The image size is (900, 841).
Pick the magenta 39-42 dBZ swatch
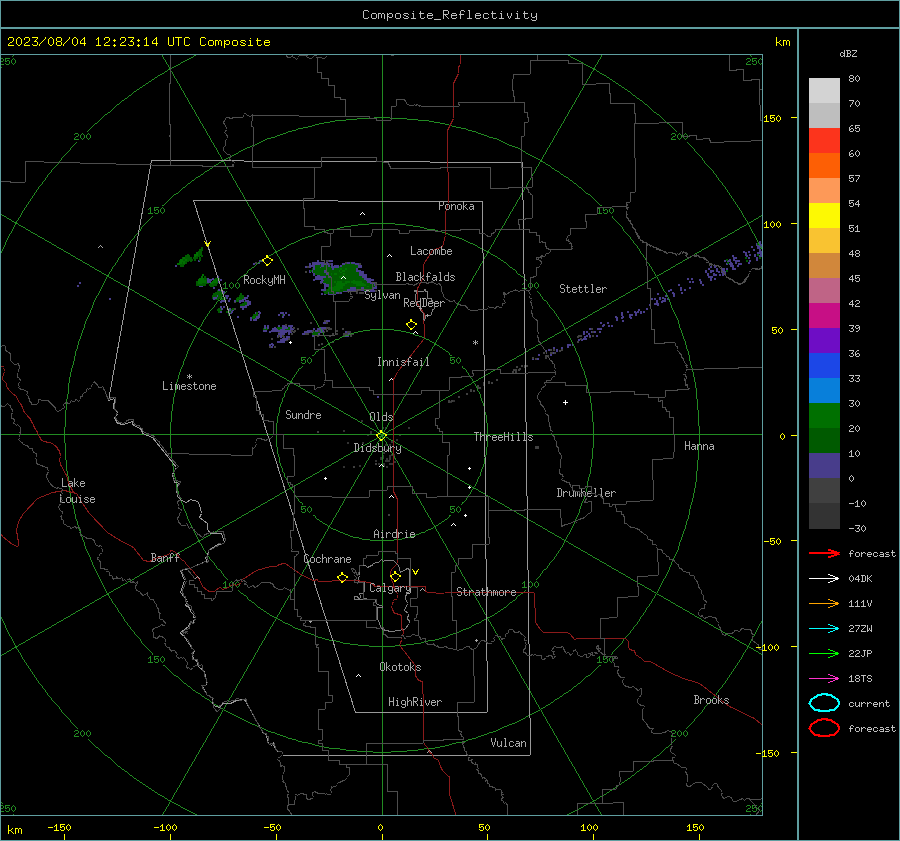click(x=824, y=316)
